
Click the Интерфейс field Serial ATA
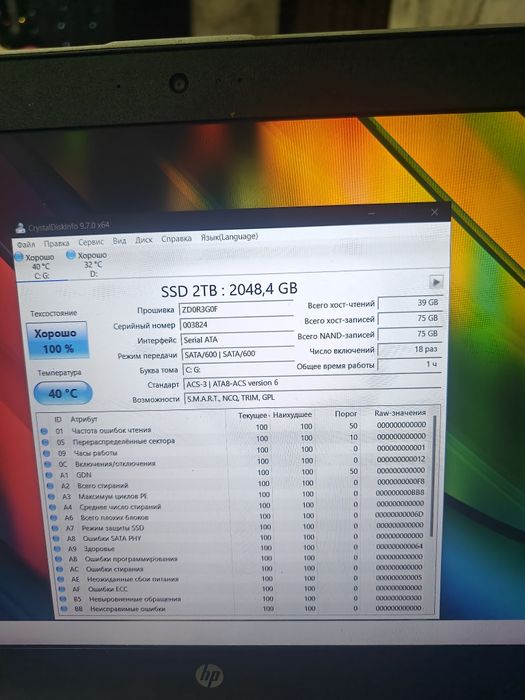click(237, 340)
